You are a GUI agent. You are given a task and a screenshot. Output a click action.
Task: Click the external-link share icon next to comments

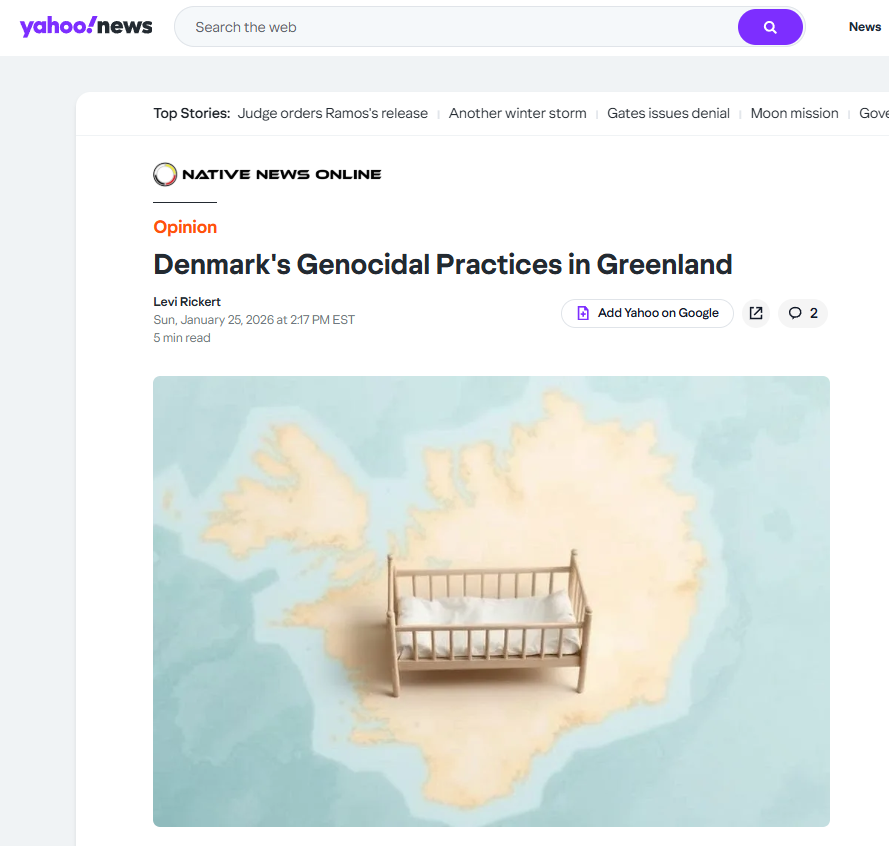point(756,313)
